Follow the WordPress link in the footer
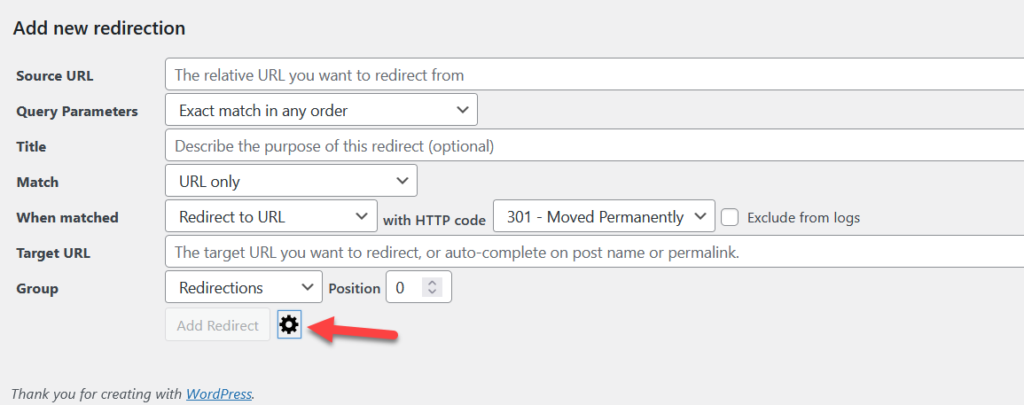Screen dimensions: 1024x405 click(219, 394)
